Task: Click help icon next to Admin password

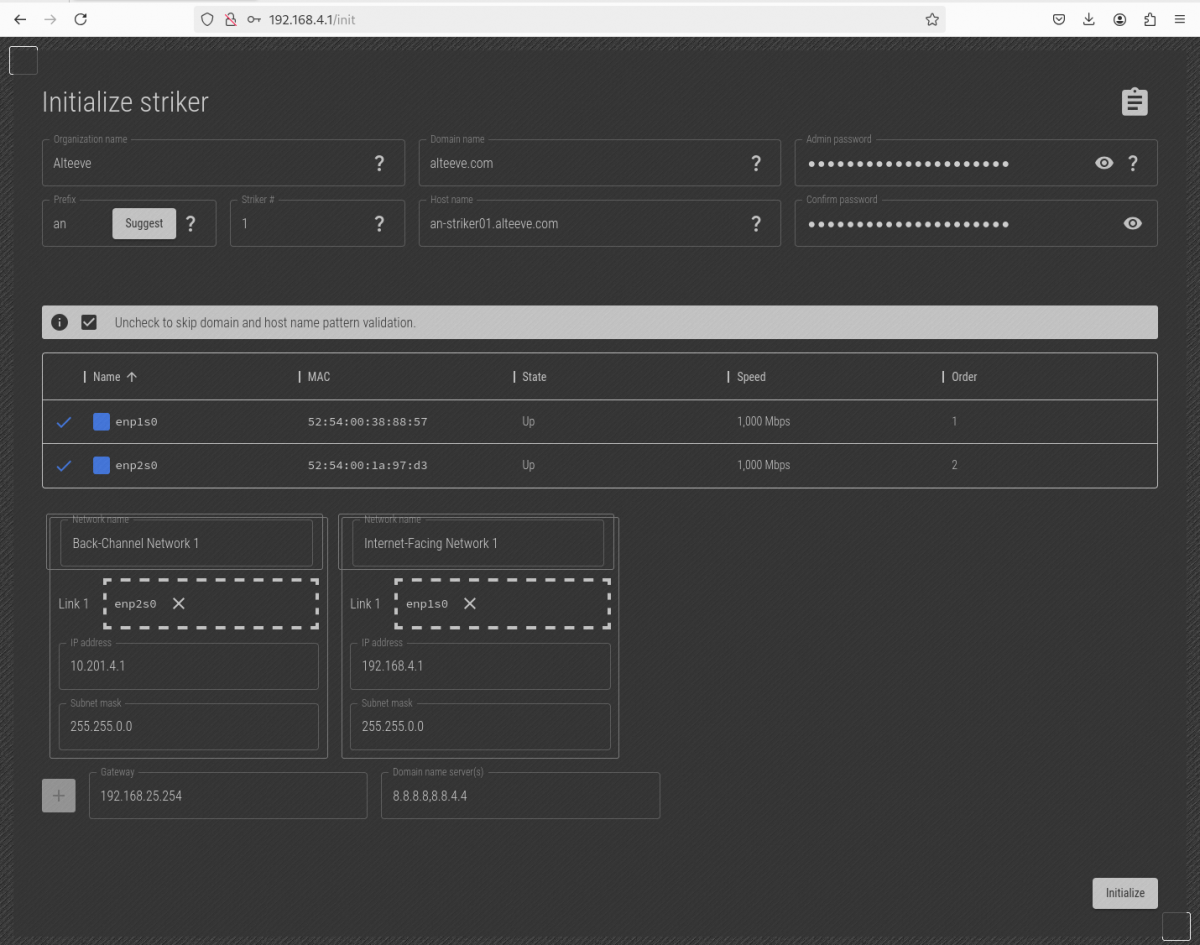Action: click(x=1133, y=163)
